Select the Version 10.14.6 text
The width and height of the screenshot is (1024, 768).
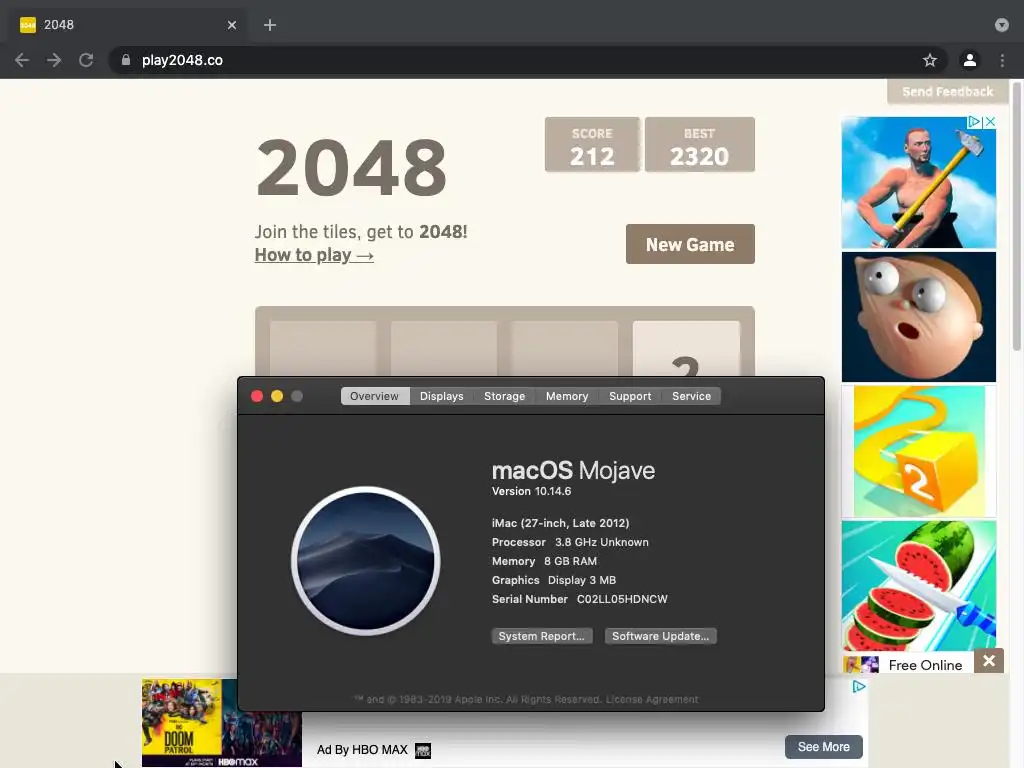tap(532, 491)
